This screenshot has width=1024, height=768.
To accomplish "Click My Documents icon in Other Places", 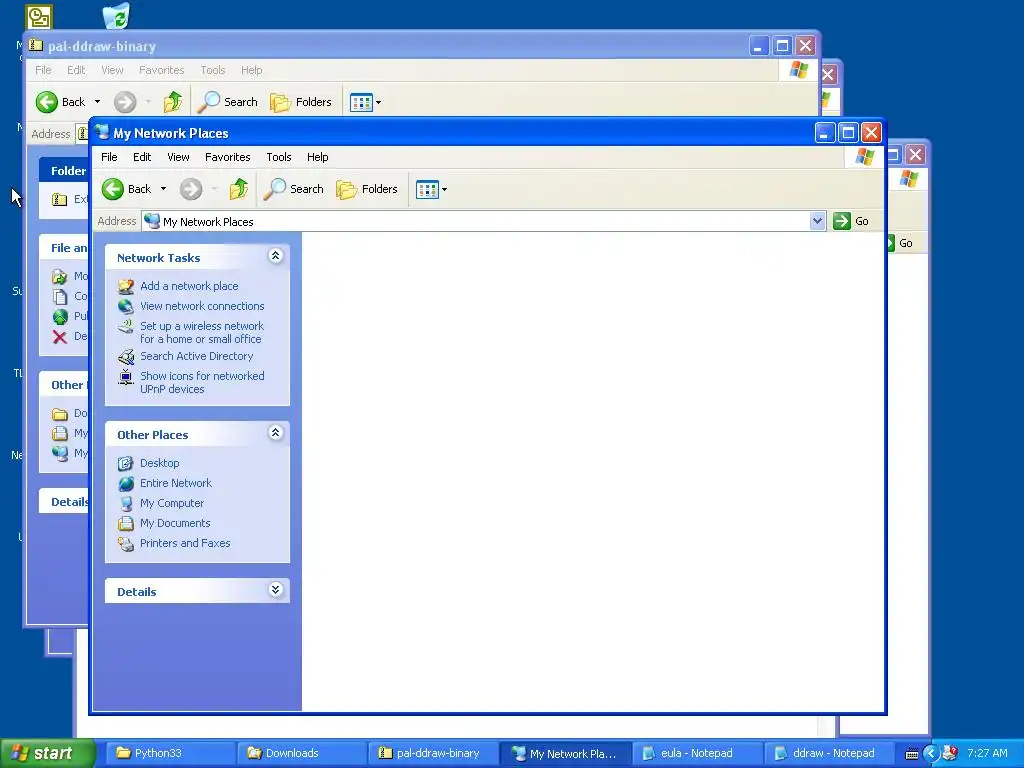I will click(x=125, y=524).
